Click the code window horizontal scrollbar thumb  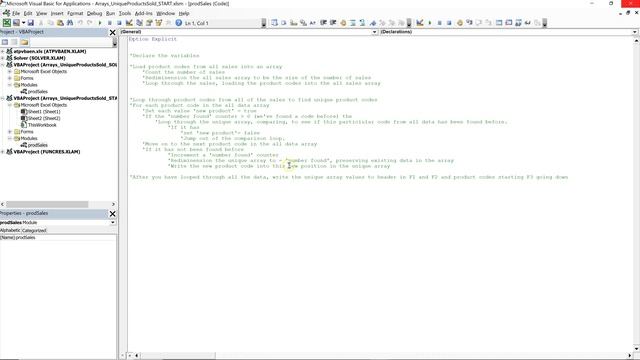pos(178,356)
